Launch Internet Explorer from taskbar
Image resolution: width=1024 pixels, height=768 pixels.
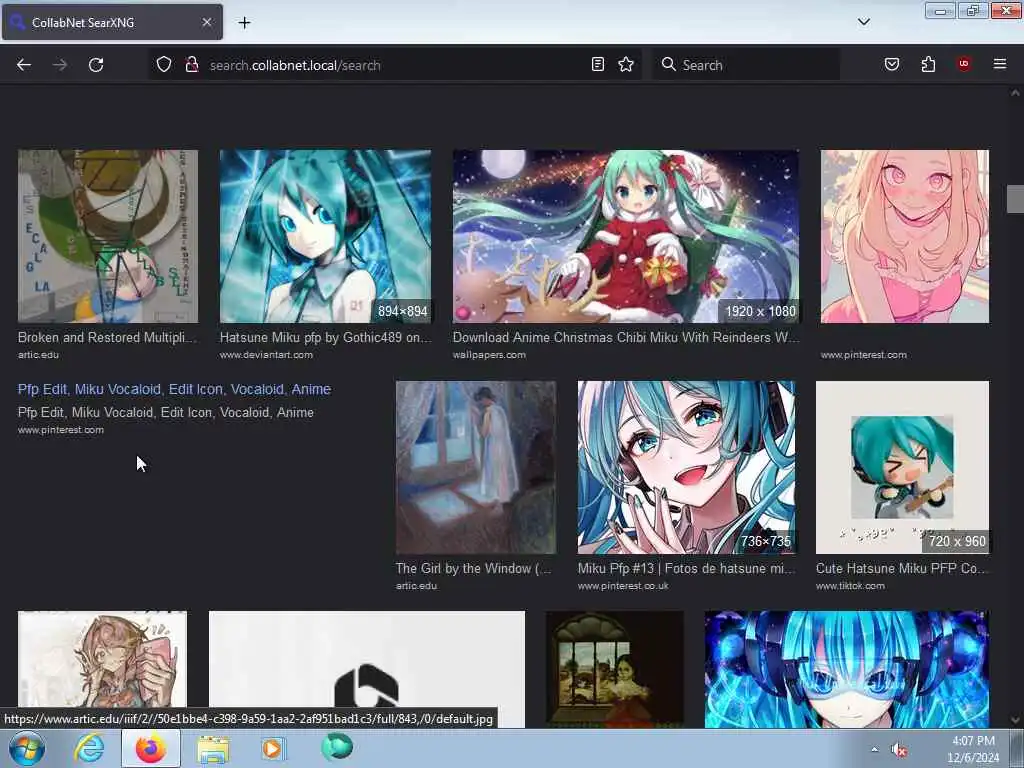(x=89, y=748)
